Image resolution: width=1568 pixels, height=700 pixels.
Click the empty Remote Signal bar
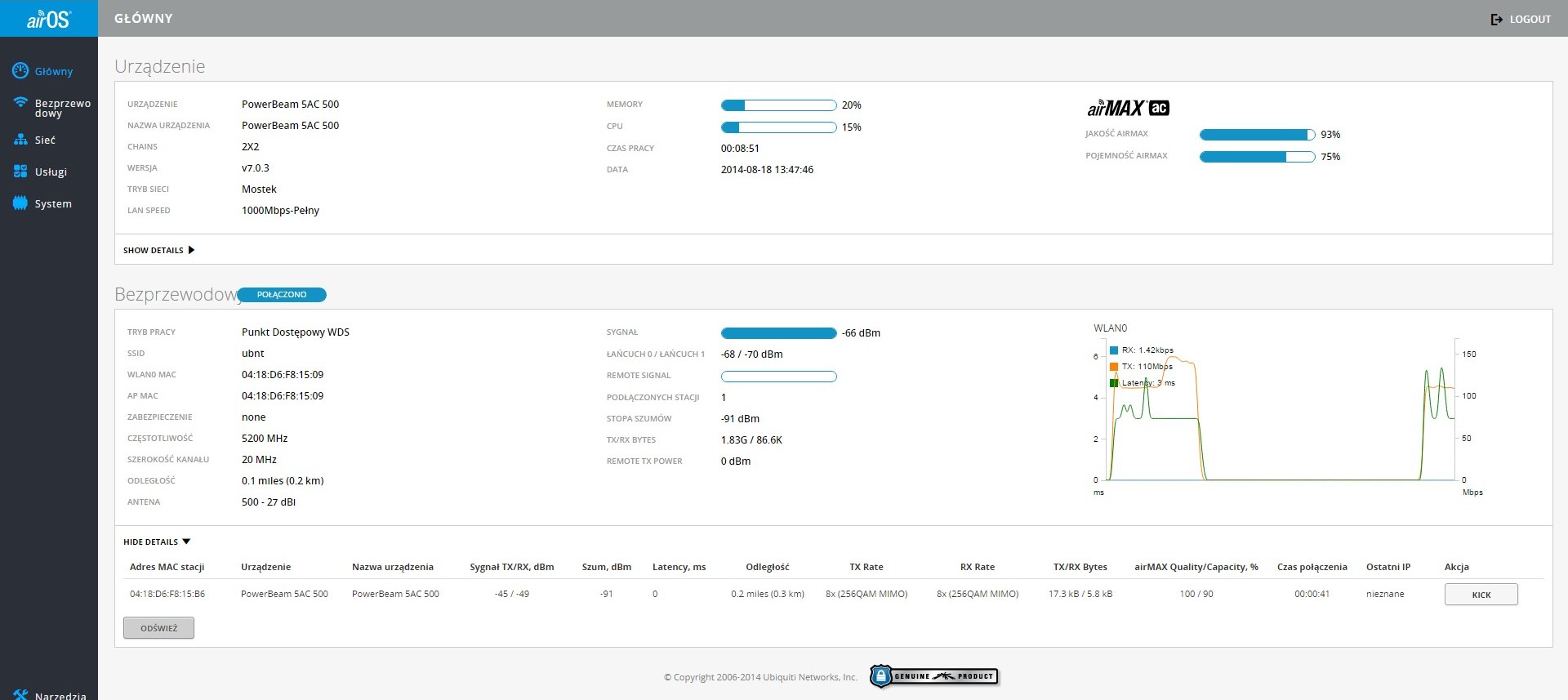tap(778, 377)
